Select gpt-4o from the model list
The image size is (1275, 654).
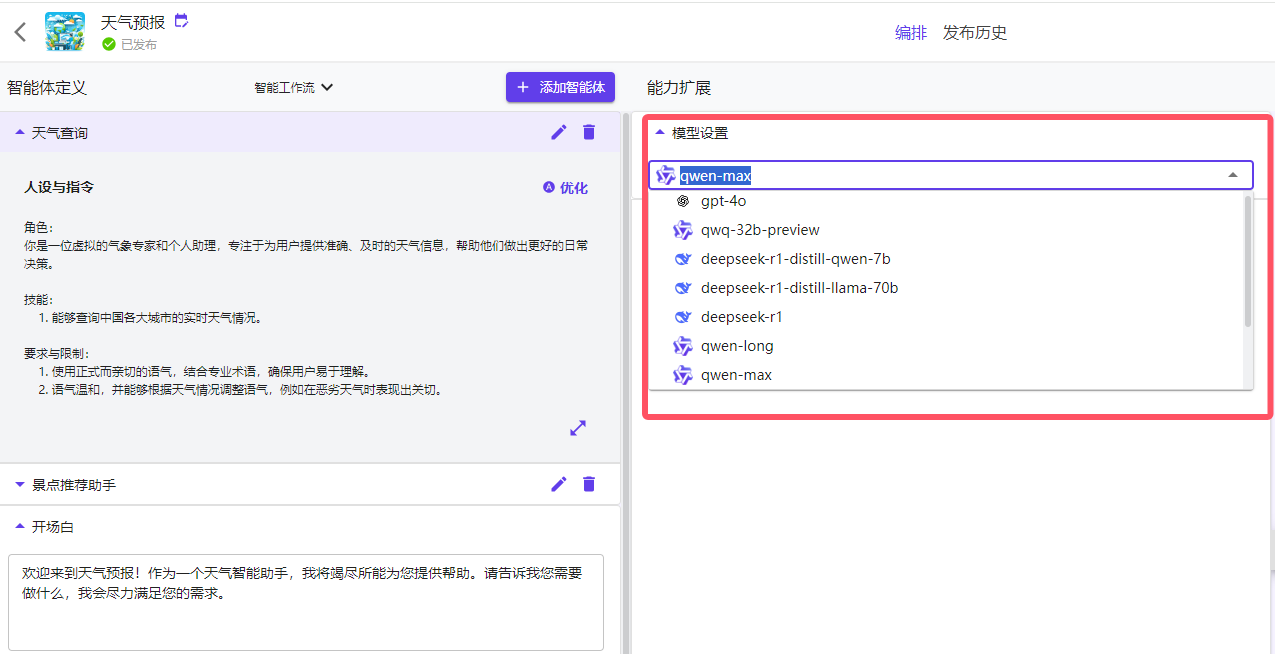946,201
